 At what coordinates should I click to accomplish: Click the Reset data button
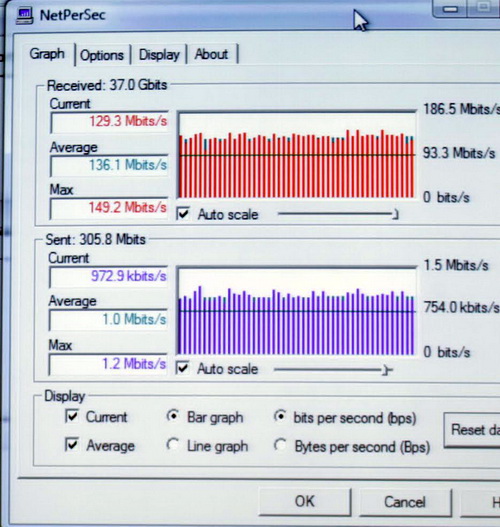click(x=472, y=430)
